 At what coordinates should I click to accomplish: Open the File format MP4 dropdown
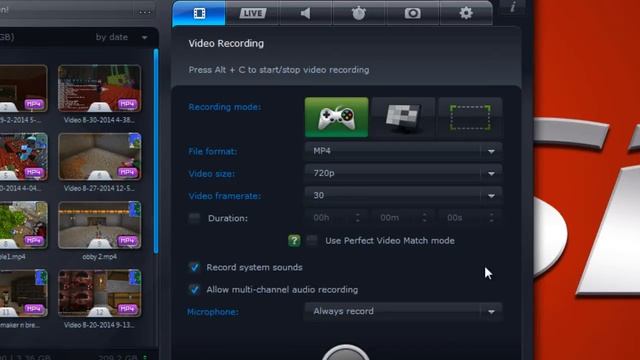(x=403, y=151)
